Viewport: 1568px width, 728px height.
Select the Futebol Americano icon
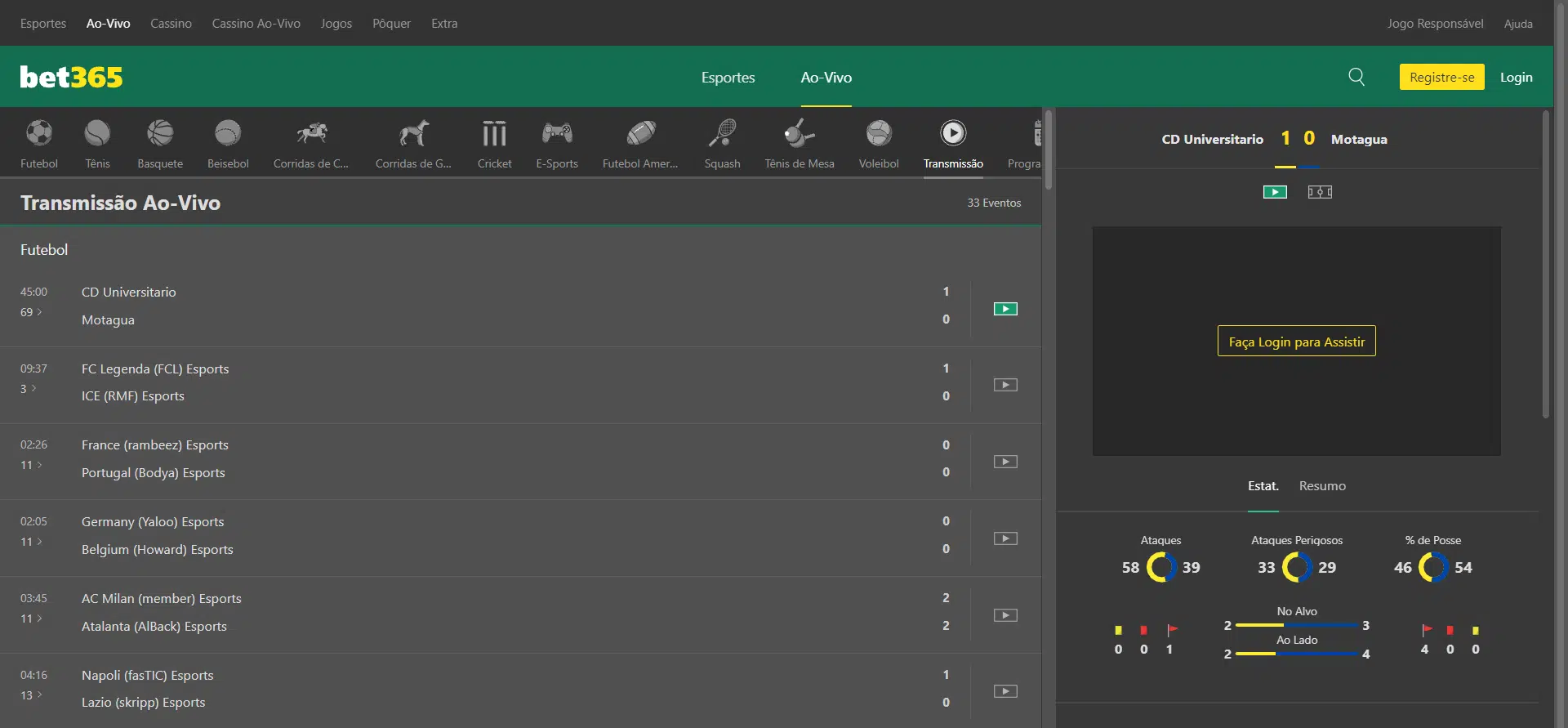641,133
